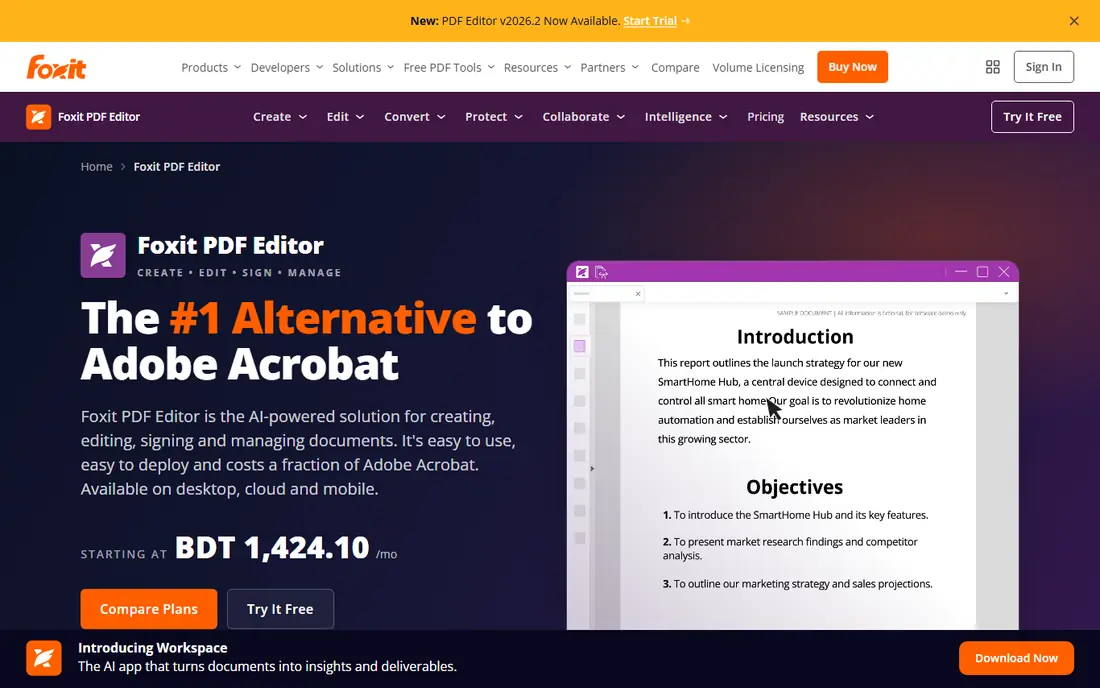Expand the Developers menu
The height and width of the screenshot is (688, 1100).
click(286, 67)
